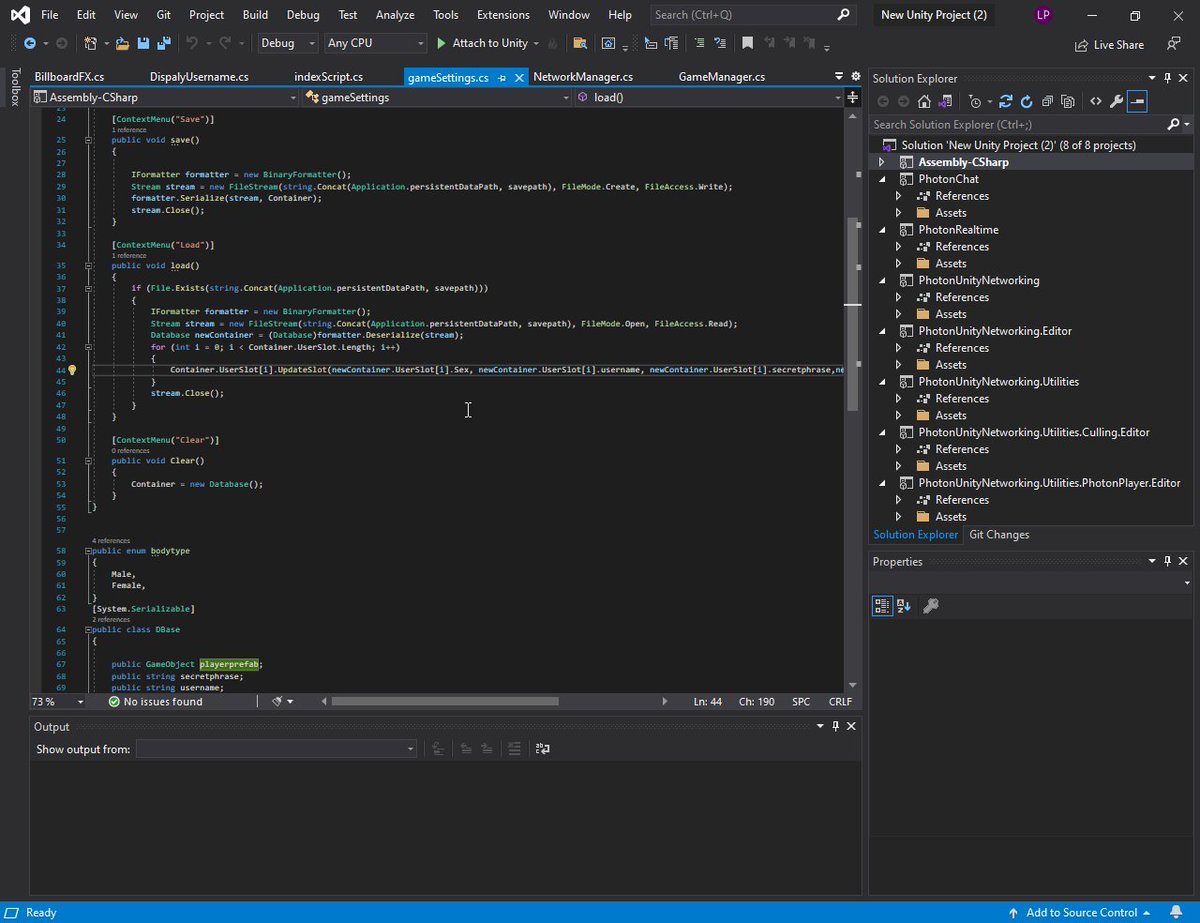Click the Open File folder icon
1200x923 pixels.
pyautogui.click(x=123, y=44)
